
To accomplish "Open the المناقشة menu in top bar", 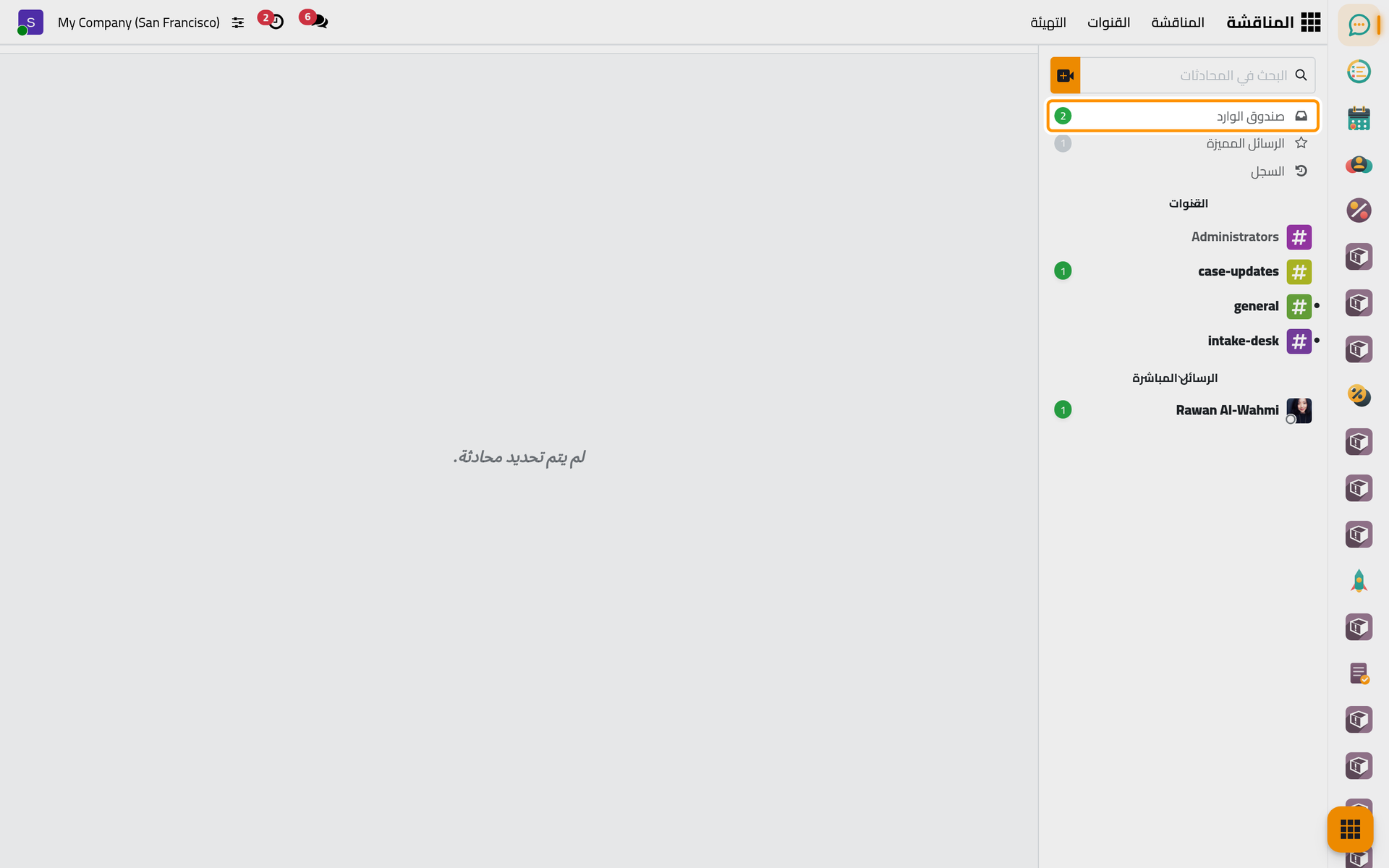I will 1178,22.
